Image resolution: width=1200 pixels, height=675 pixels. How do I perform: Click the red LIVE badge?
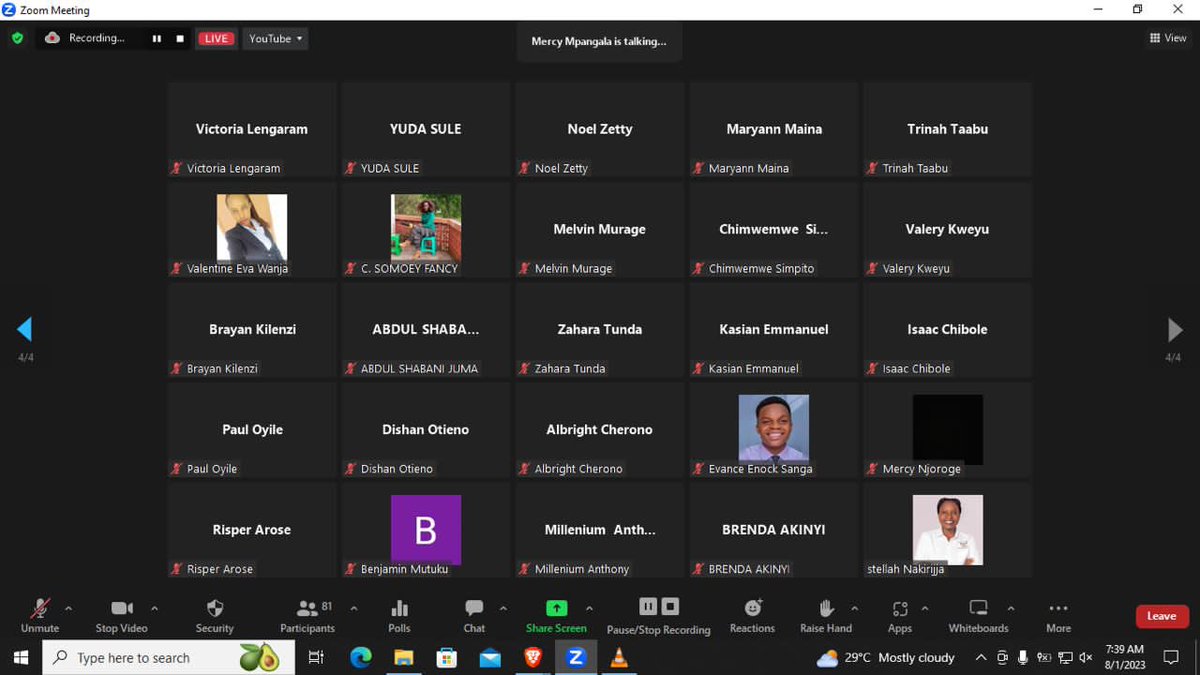point(215,38)
